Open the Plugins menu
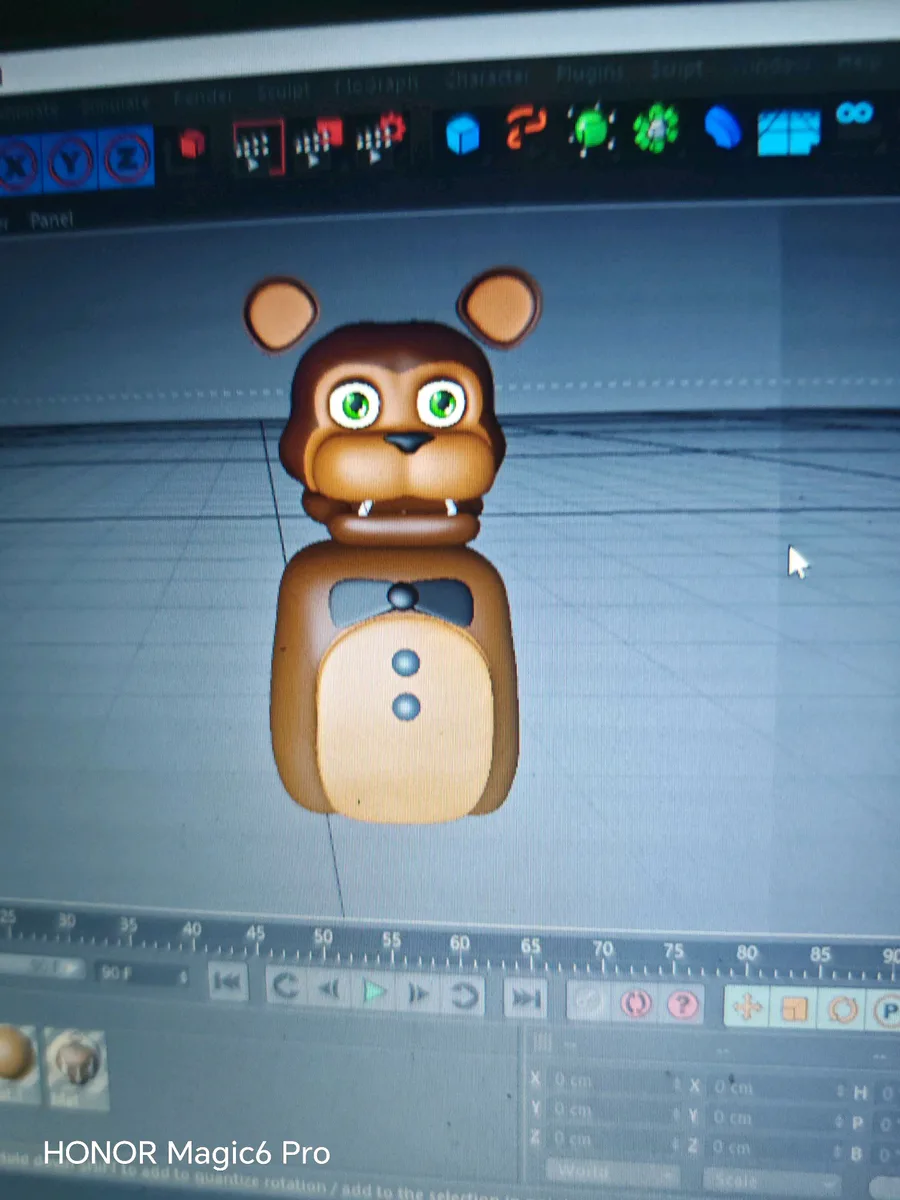Viewport: 900px width, 1200px height. [590, 71]
